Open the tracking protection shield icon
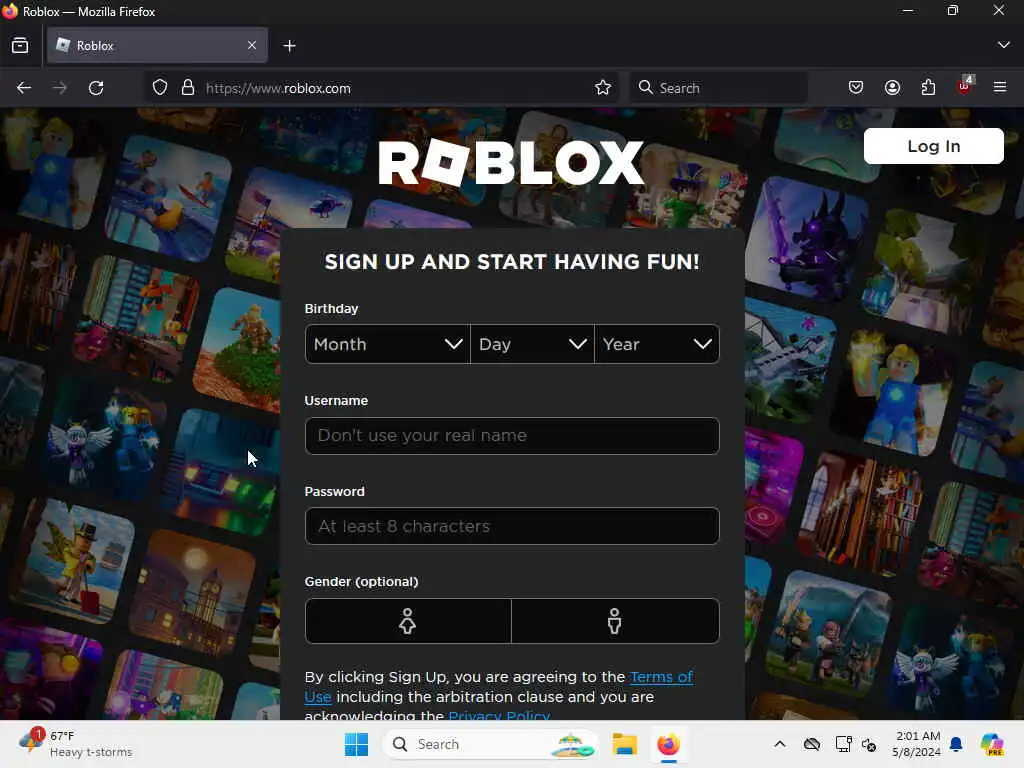This screenshot has height=768, width=1024. (160, 88)
